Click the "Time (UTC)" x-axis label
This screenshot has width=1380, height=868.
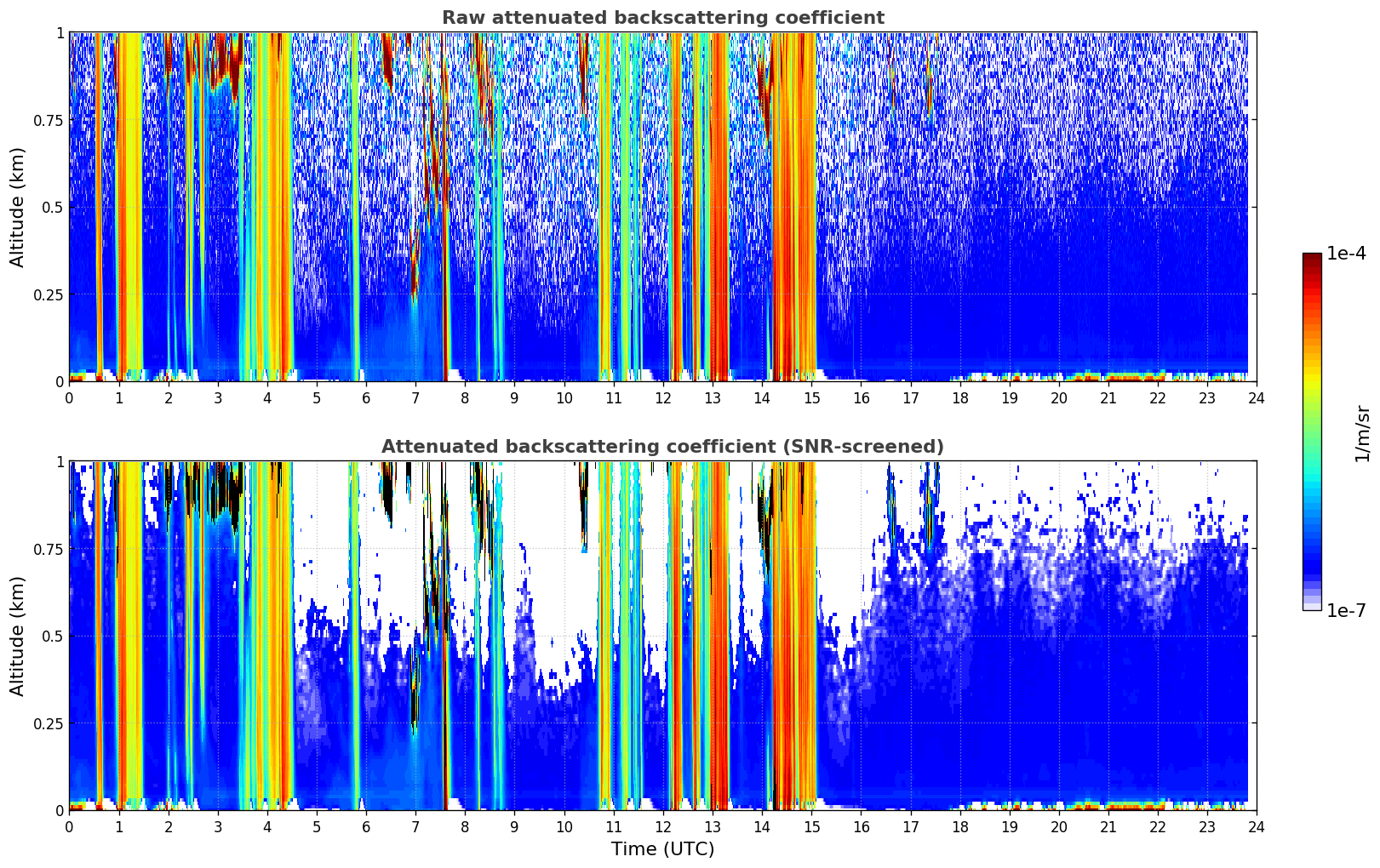click(x=662, y=849)
